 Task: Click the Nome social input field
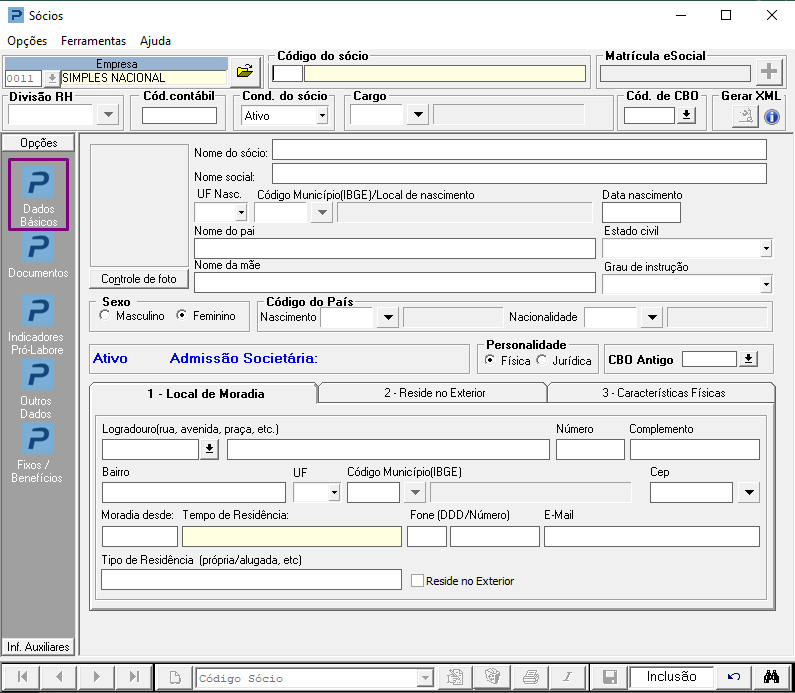pyautogui.click(x=519, y=173)
